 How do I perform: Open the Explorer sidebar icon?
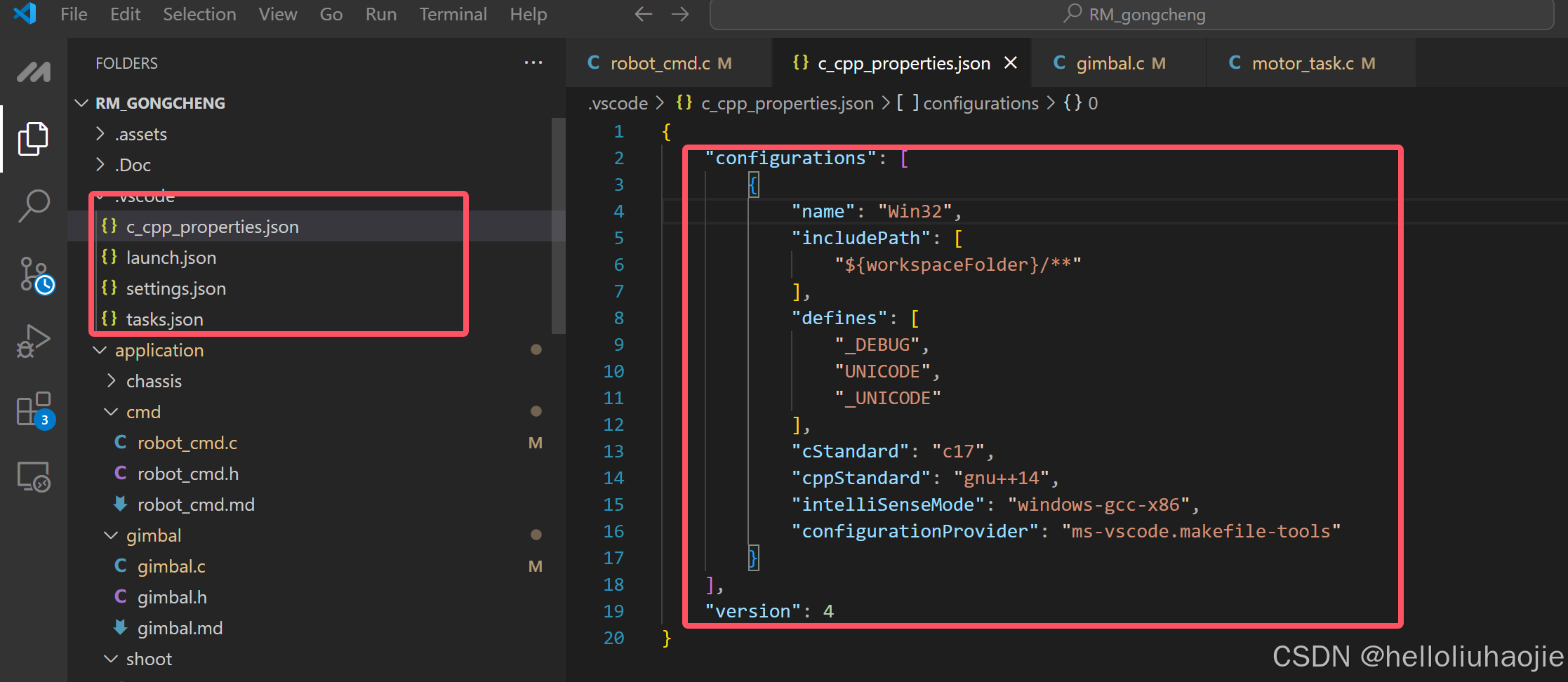point(33,138)
